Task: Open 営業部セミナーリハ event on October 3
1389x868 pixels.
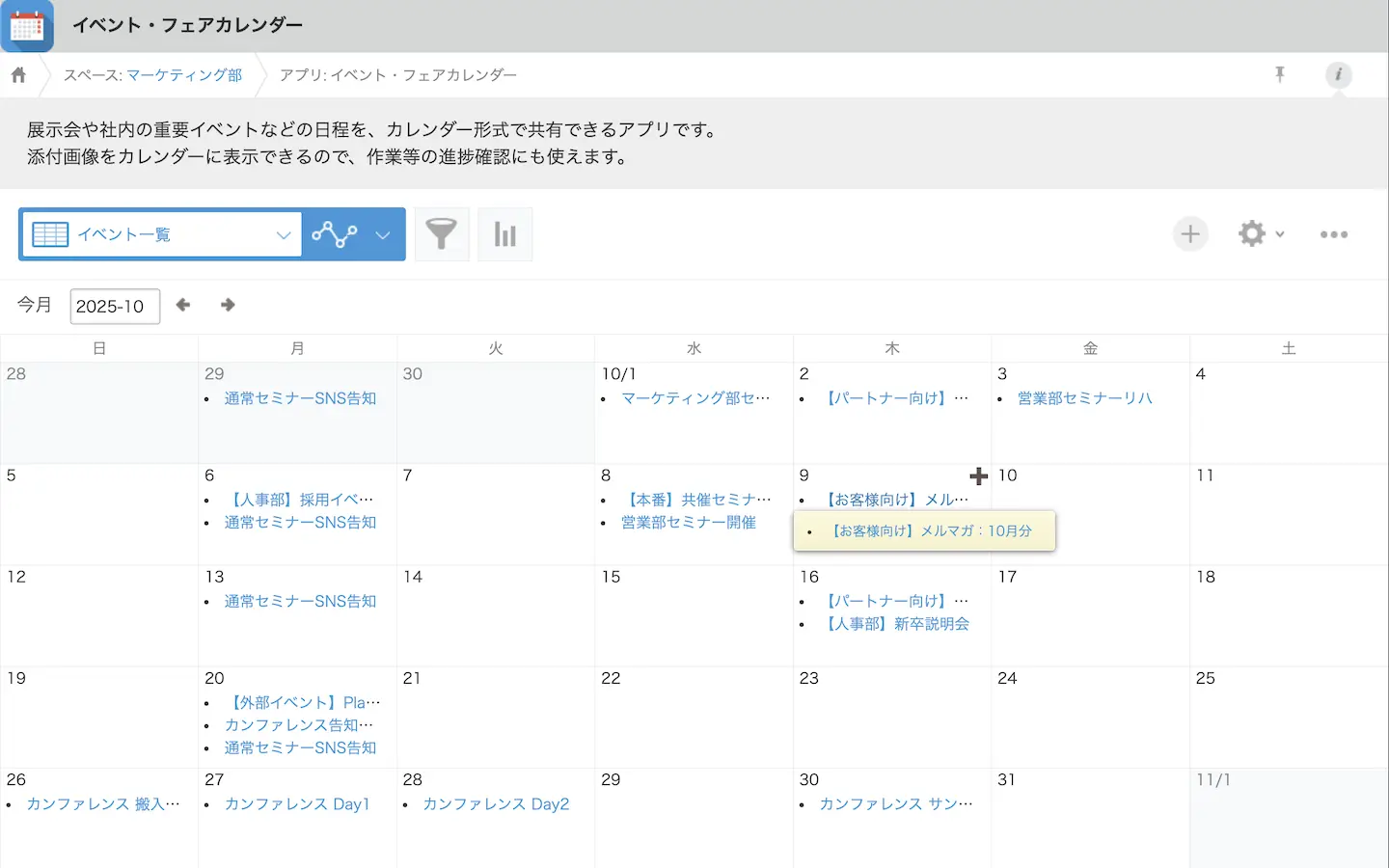Action: (1085, 398)
